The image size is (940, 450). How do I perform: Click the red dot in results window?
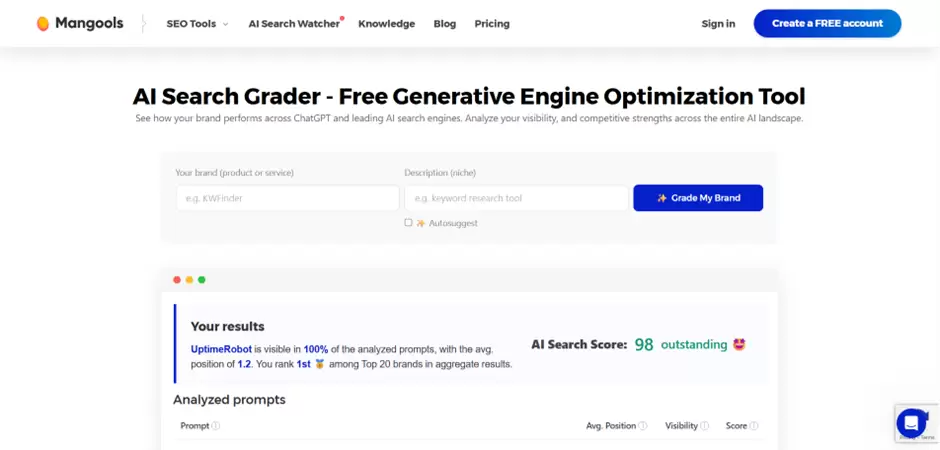[x=177, y=280]
